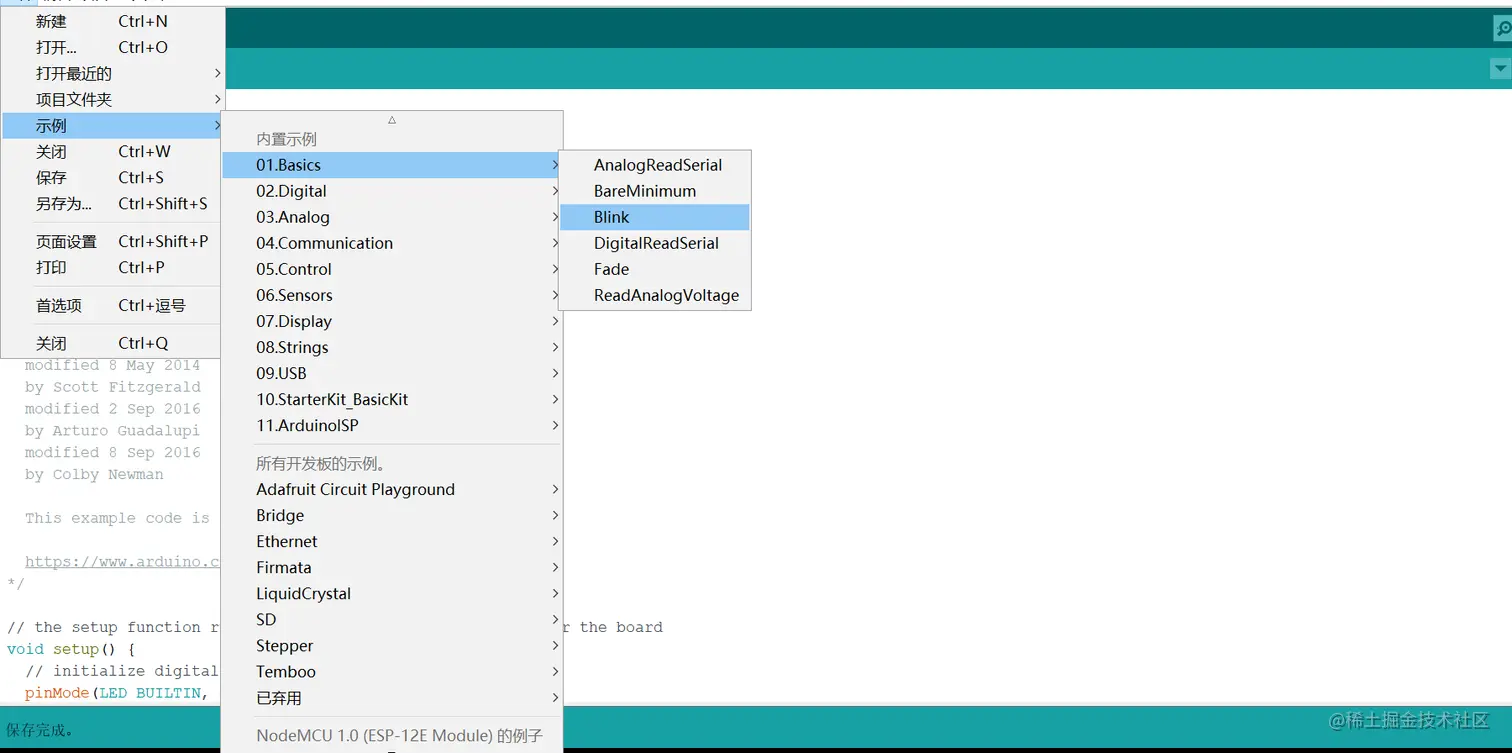This screenshot has width=1512, height=753.
Task: Open the tab dropdown arrow icon
Action: 1500,69
